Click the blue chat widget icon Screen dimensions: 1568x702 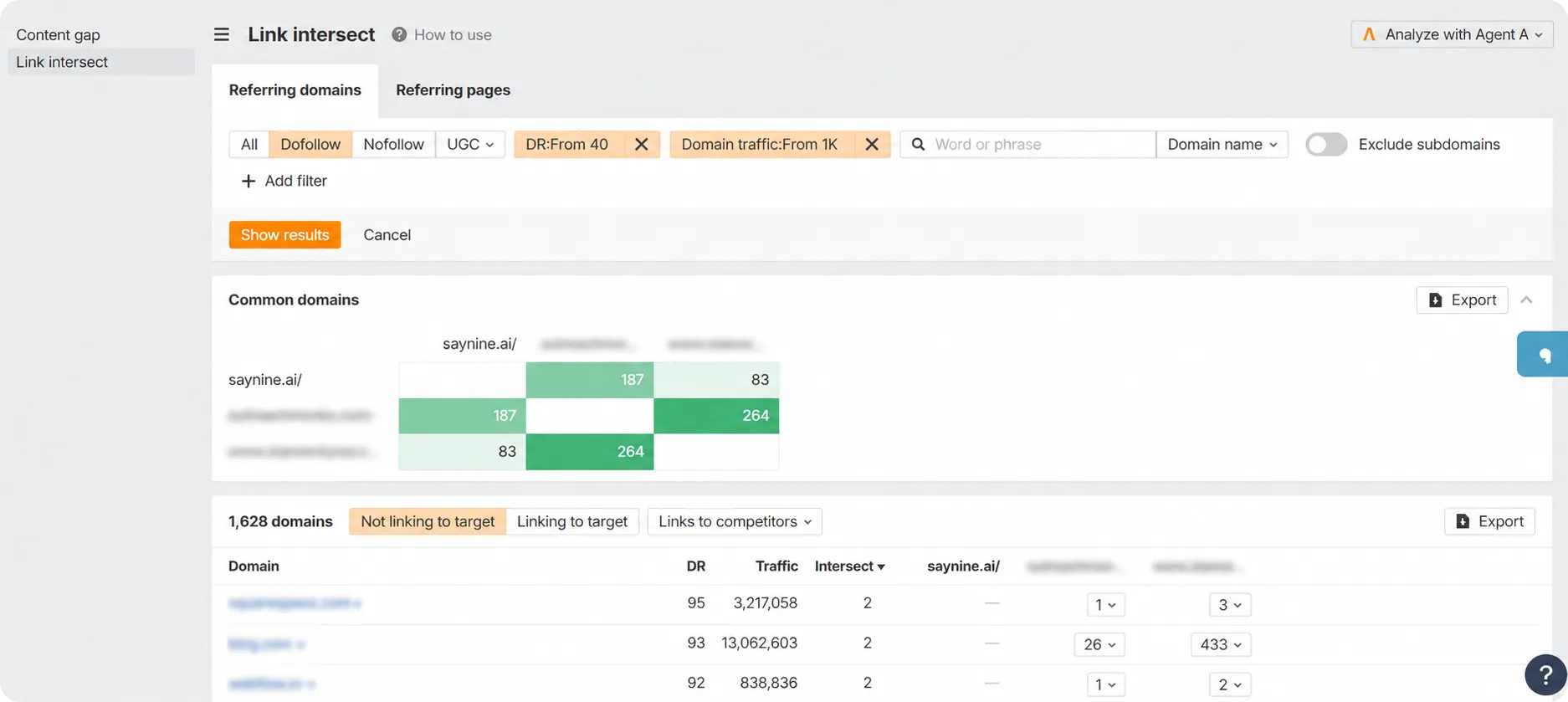1544,354
